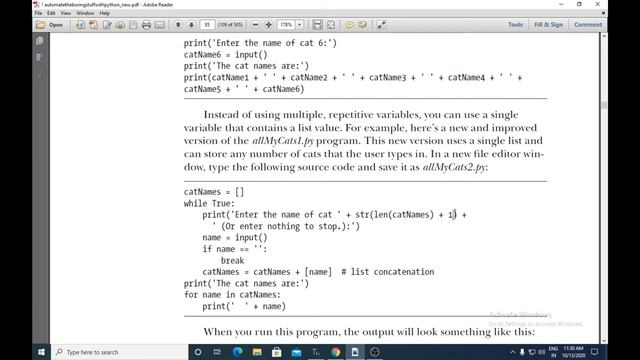The width and height of the screenshot is (640, 360).
Task: Open the notification action center
Action: [594, 352]
